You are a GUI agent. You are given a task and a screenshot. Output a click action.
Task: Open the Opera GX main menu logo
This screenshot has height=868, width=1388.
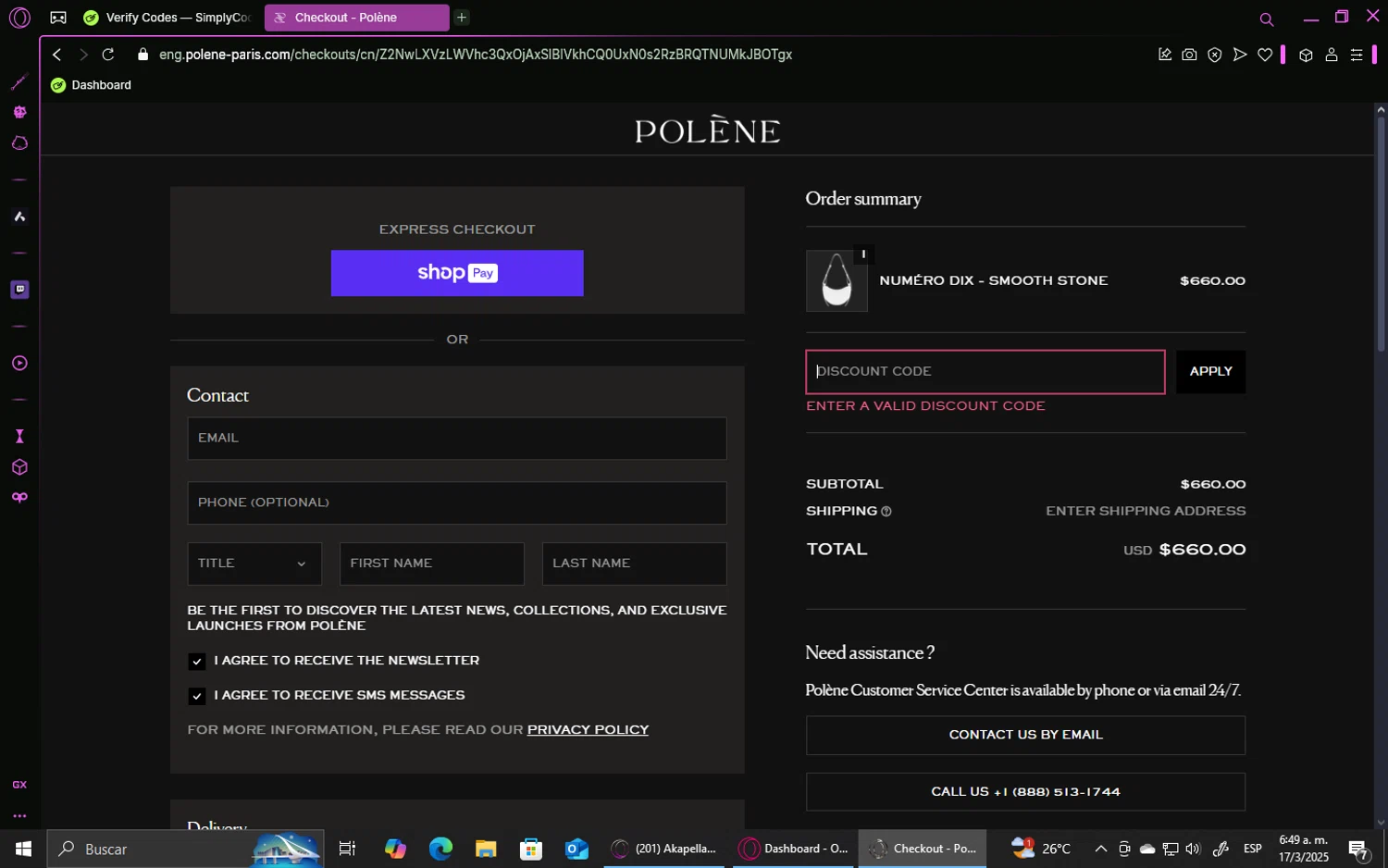pyautogui.click(x=19, y=18)
